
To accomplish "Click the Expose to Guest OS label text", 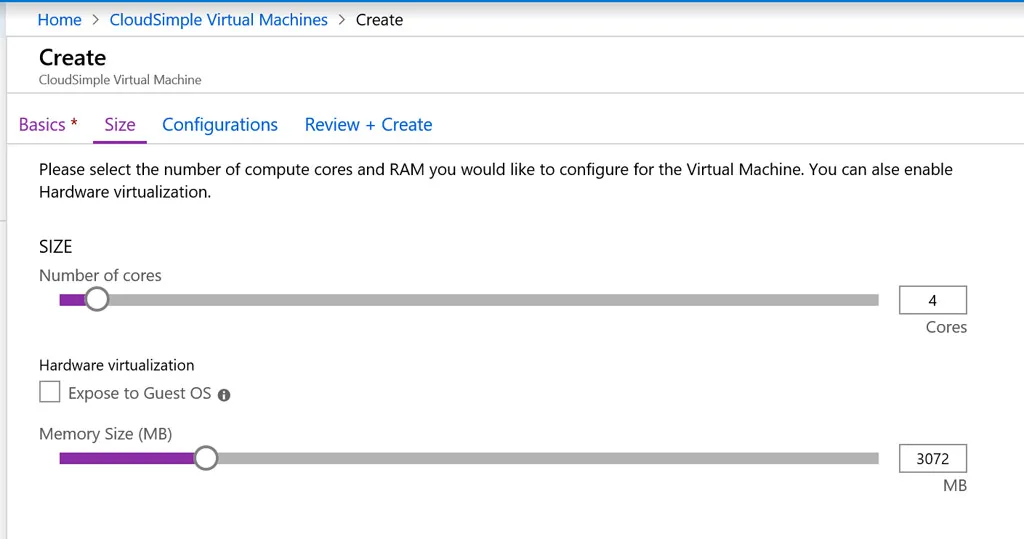I will coord(140,394).
